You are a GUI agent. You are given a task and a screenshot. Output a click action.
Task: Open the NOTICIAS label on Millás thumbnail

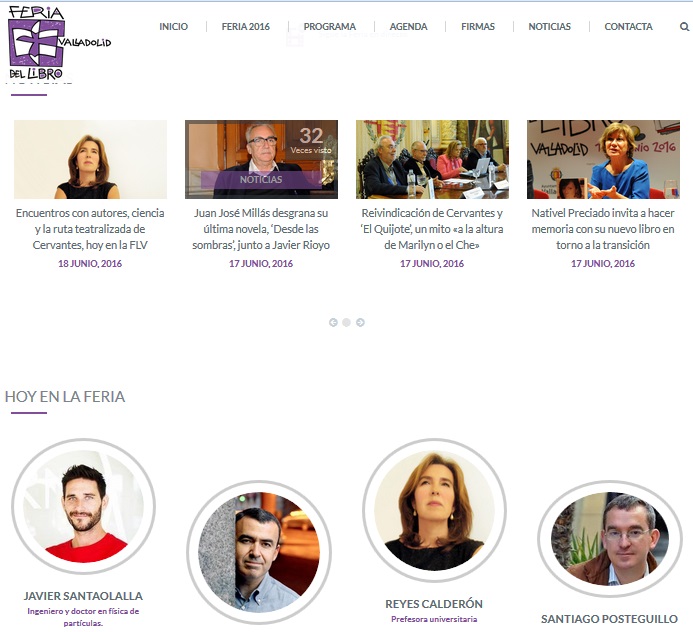point(261,179)
